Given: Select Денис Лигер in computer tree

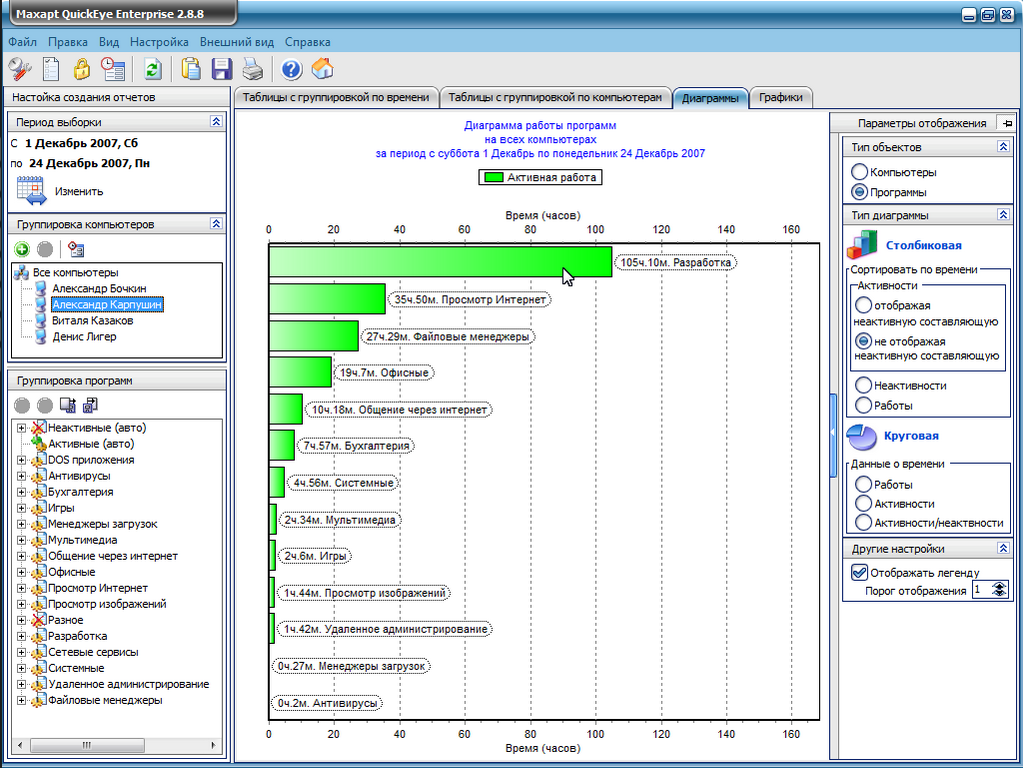Looking at the screenshot, I should [84, 337].
